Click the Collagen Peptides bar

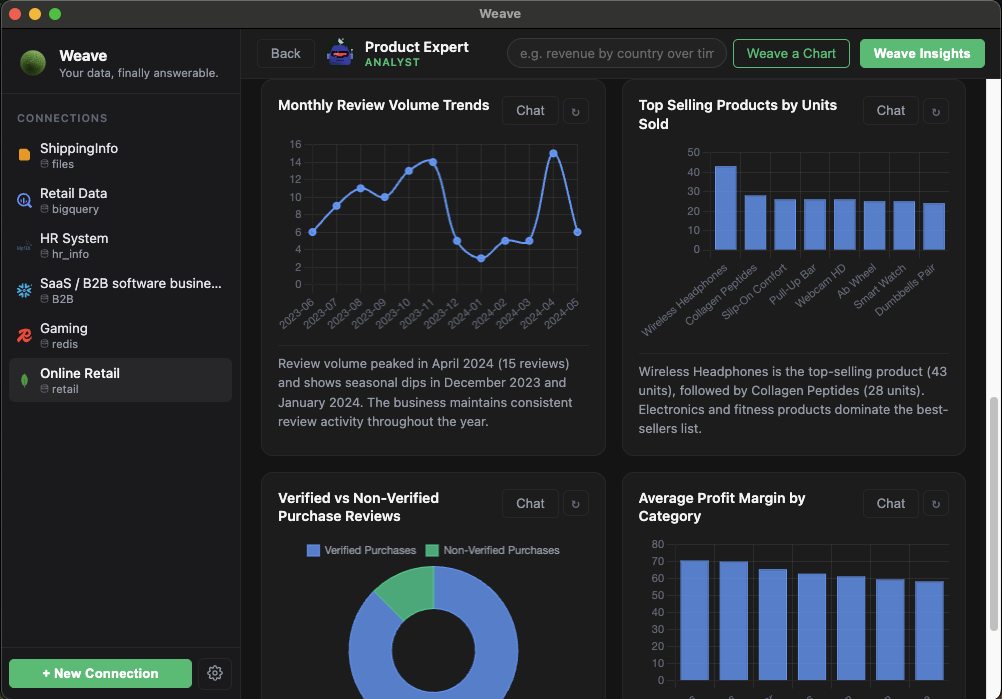pyautogui.click(x=755, y=222)
